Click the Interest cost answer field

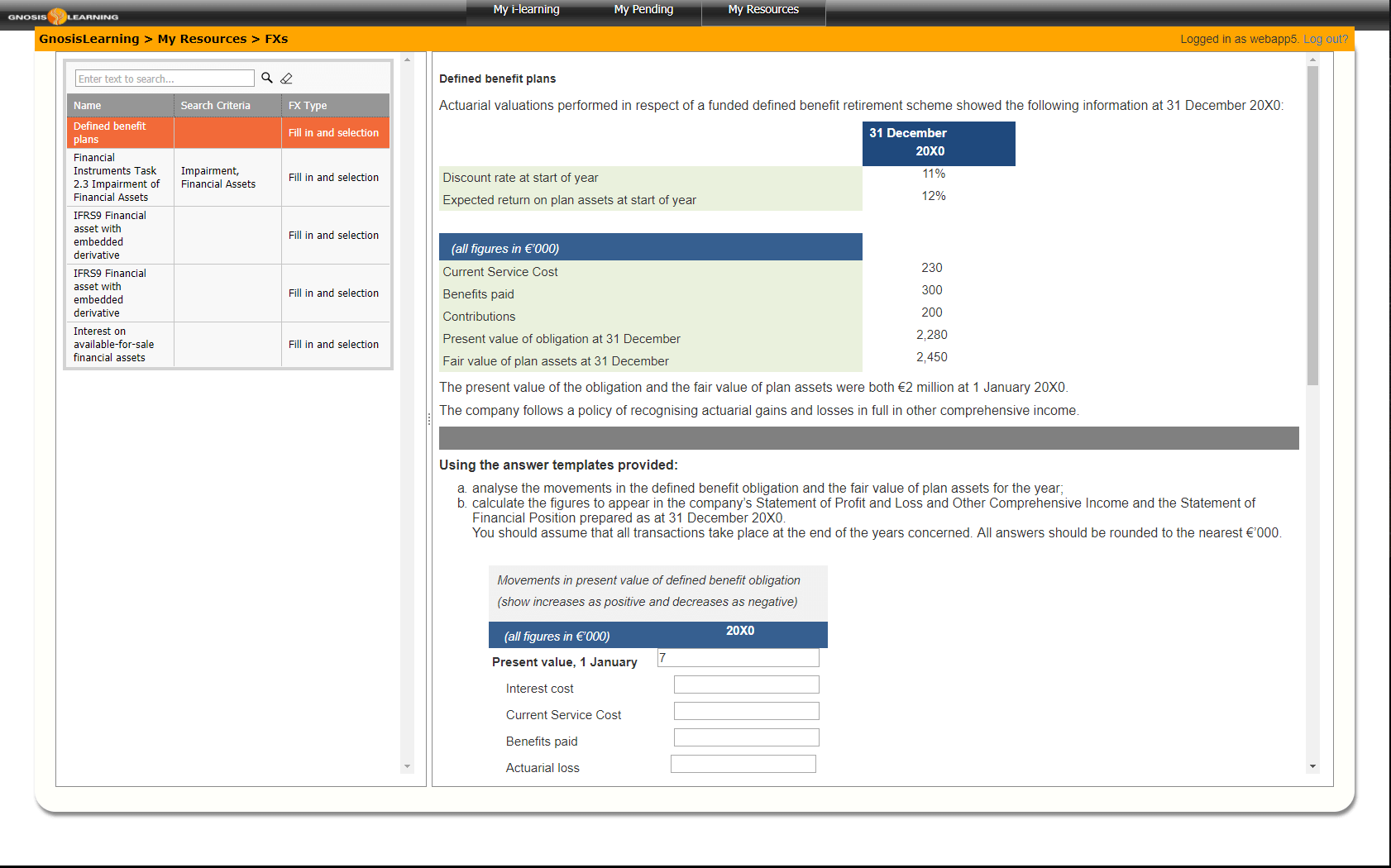[746, 684]
